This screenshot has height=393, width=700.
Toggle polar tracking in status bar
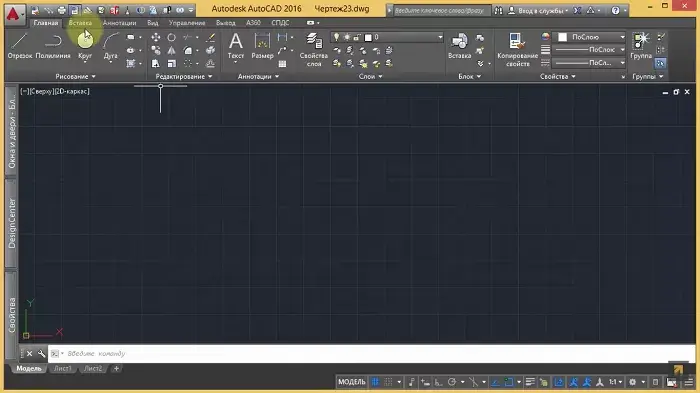click(x=452, y=382)
